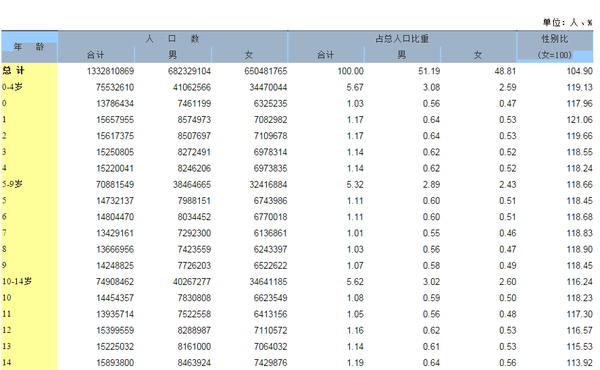This screenshot has width=600, height=370.
Task: Click cell 13429161
Action: (x=115, y=233)
